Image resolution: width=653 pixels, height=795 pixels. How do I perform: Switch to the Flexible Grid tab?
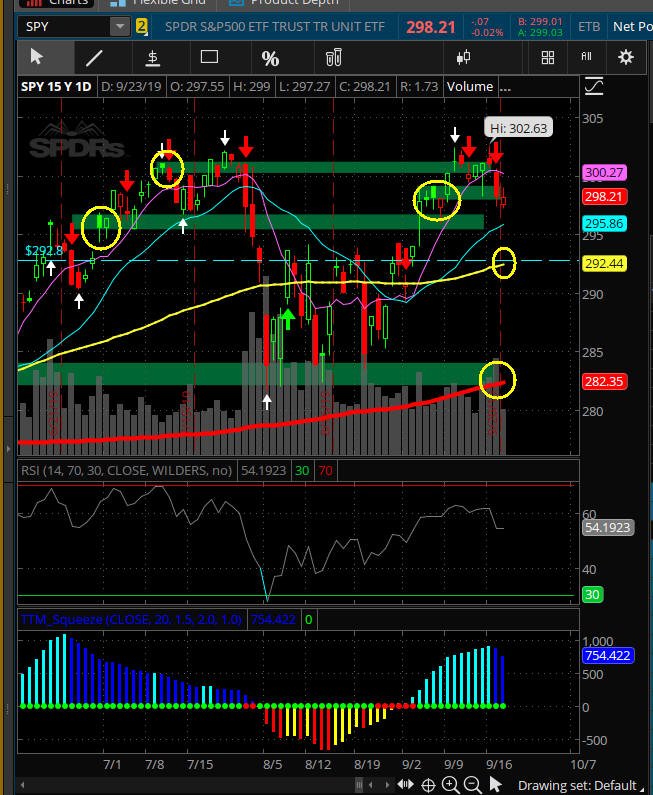[157, 3]
